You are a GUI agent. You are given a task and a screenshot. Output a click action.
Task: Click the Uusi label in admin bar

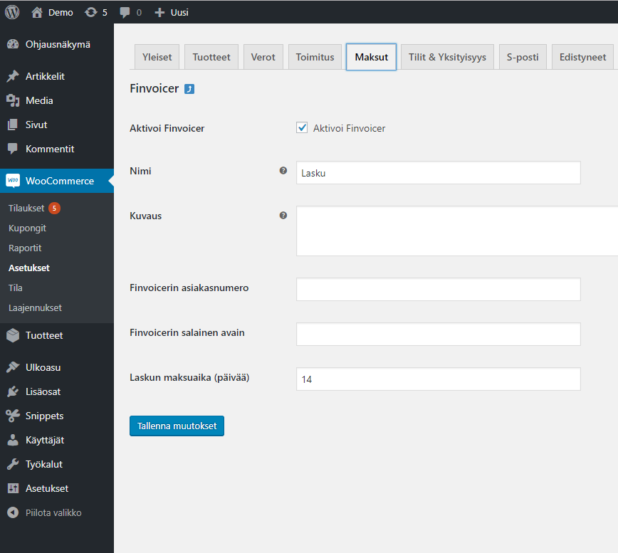(x=179, y=13)
